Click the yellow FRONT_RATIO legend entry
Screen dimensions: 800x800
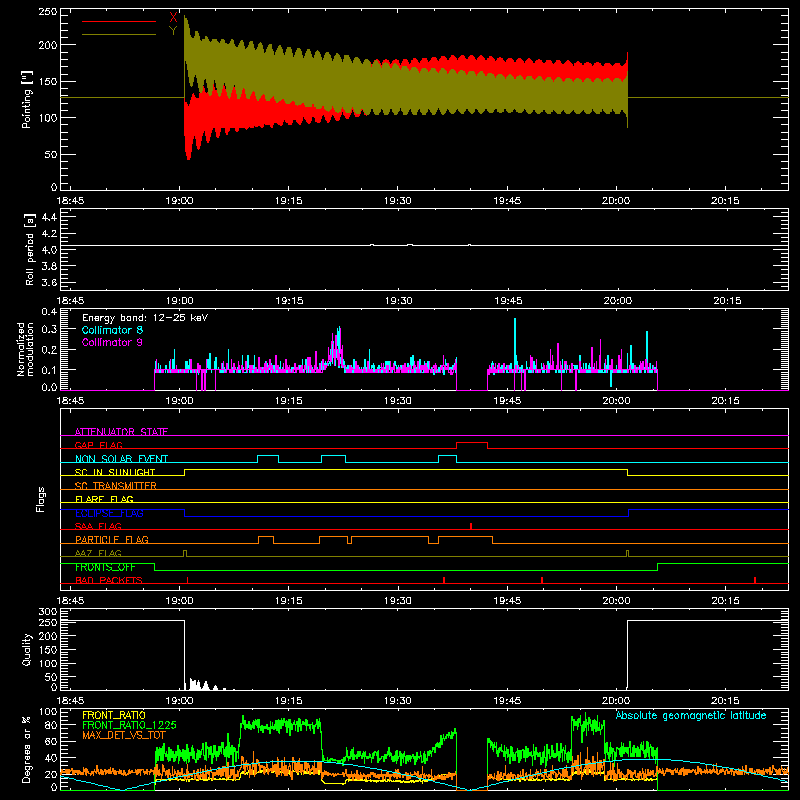(x=114, y=715)
